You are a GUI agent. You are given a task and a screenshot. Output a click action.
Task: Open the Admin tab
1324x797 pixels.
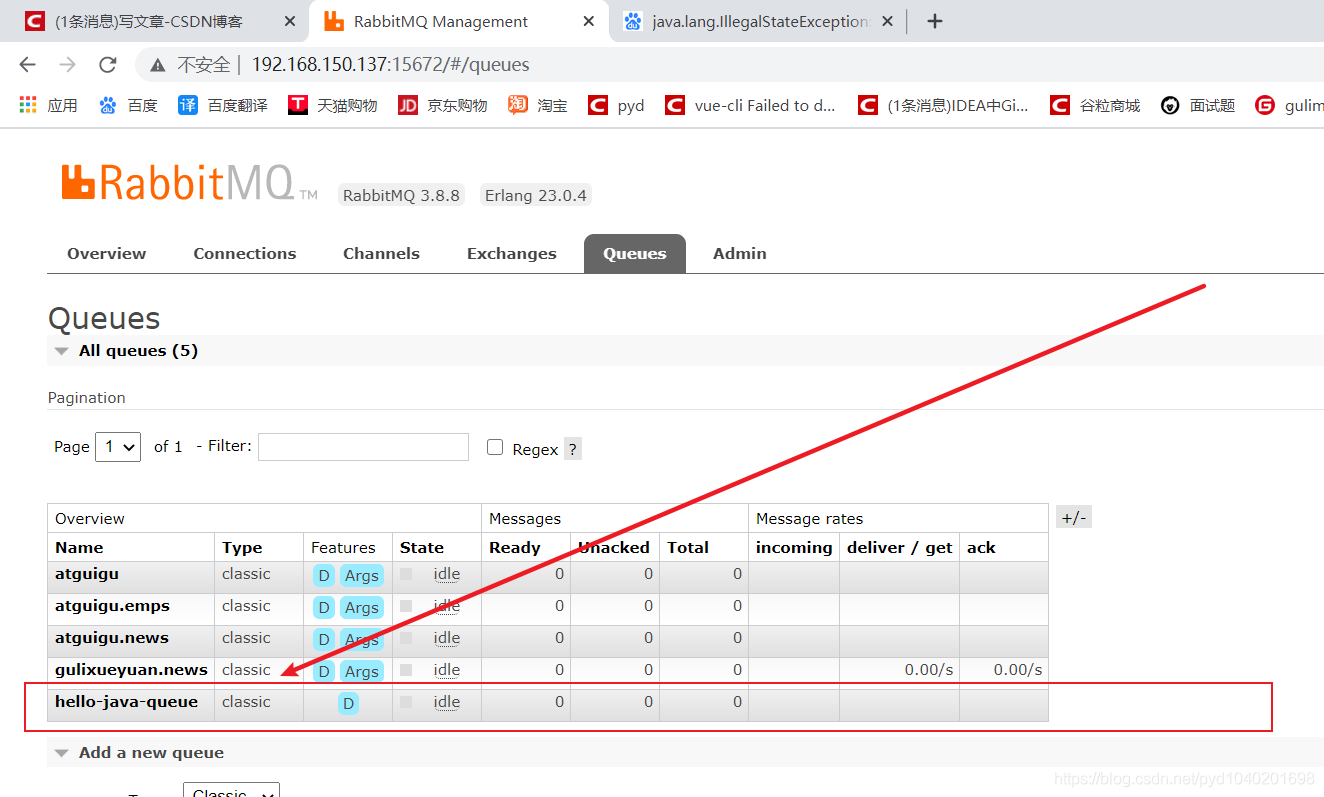click(740, 253)
